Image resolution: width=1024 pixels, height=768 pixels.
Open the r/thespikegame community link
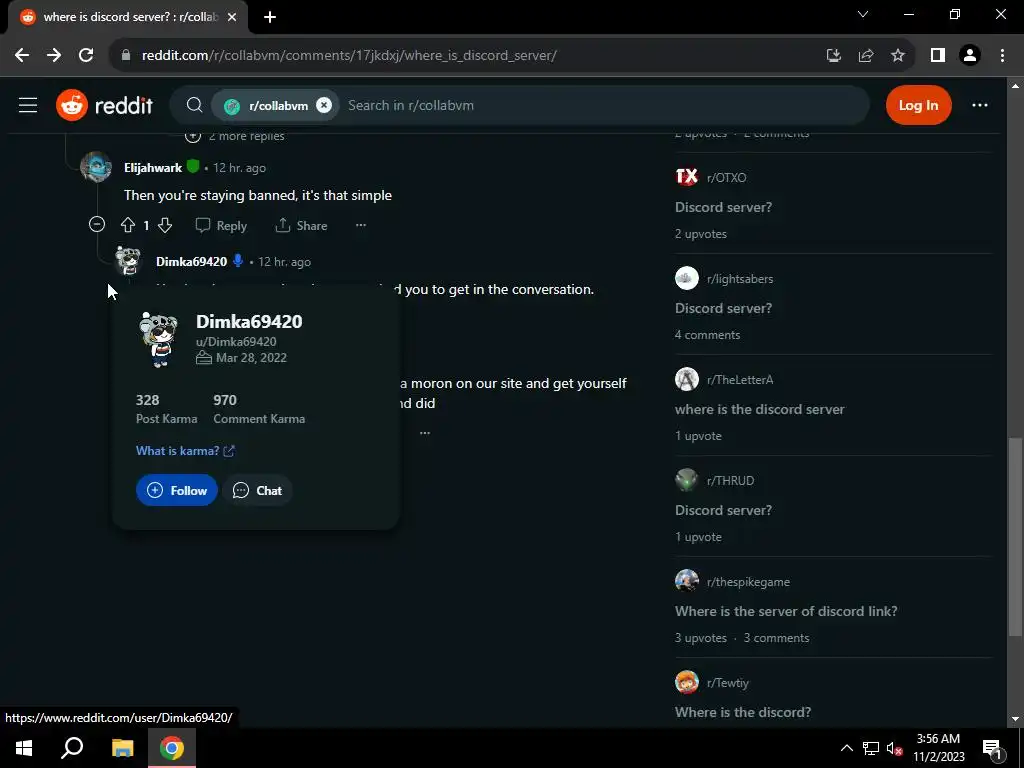click(748, 582)
